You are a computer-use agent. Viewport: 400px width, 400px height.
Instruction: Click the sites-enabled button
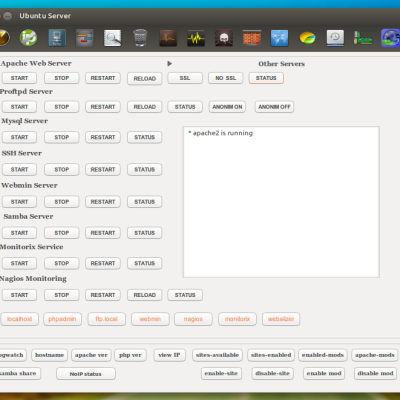(x=271, y=355)
